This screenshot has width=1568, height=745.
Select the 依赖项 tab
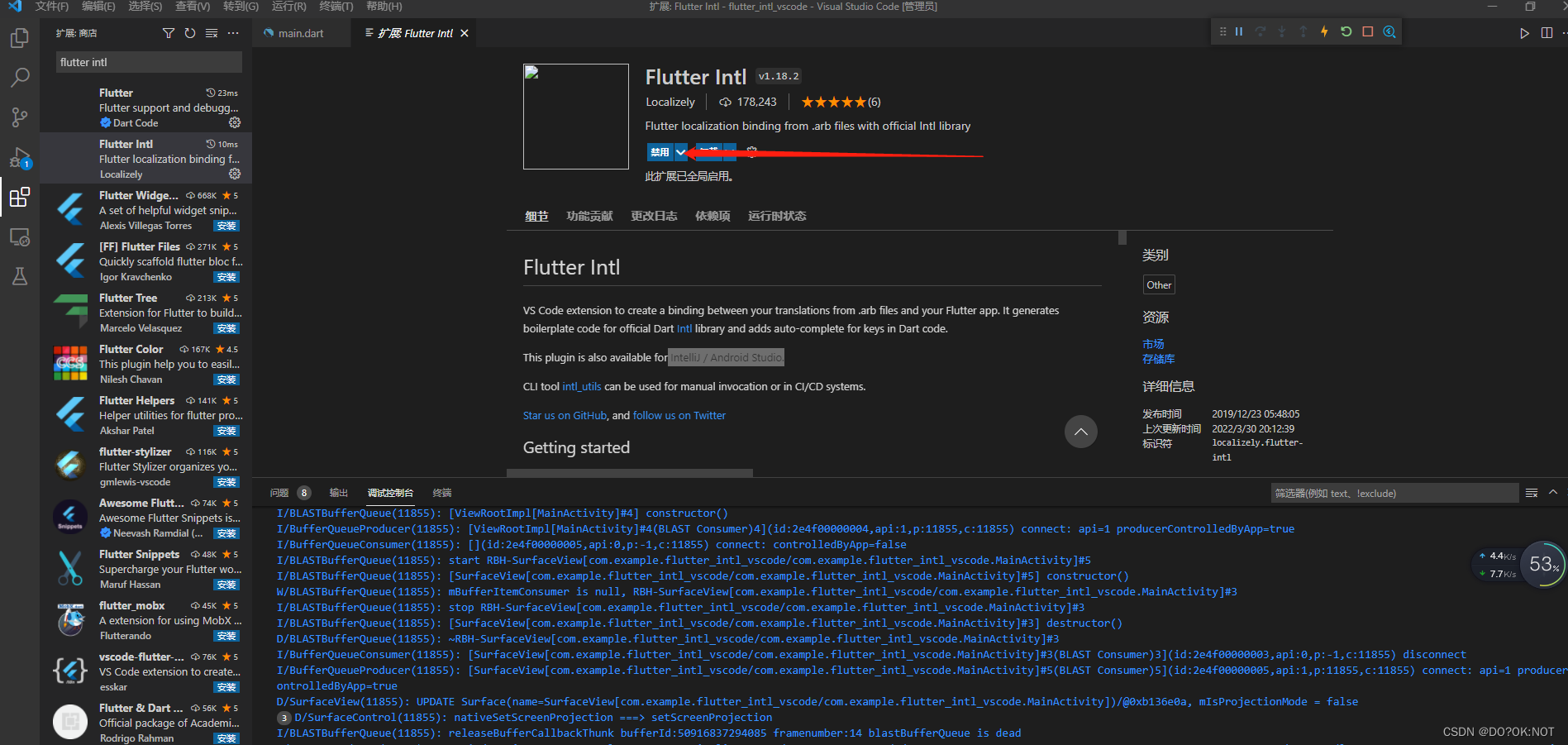(713, 216)
